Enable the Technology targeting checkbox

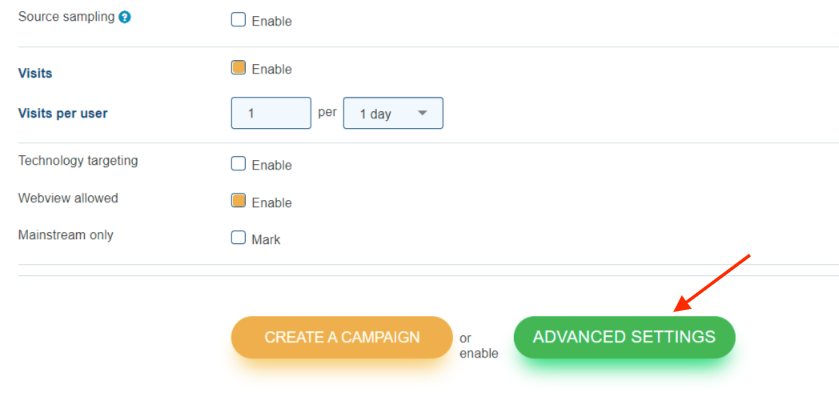pos(238,164)
